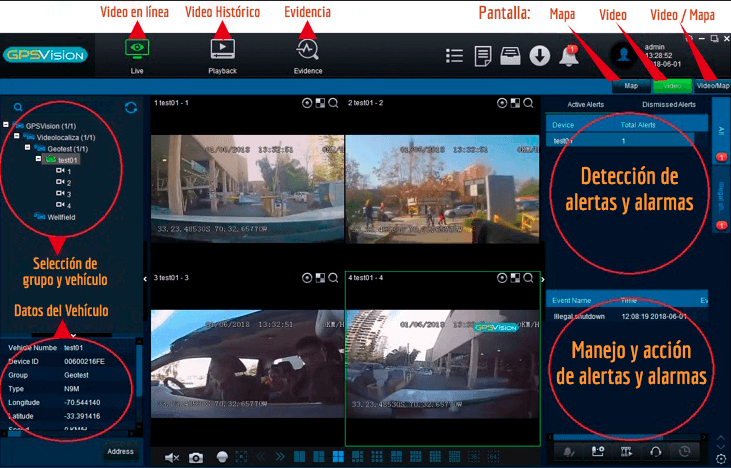The width and height of the screenshot is (731, 468).
Task: Click layout icon on test01 - 3 panel
Action: click(x=320, y=278)
